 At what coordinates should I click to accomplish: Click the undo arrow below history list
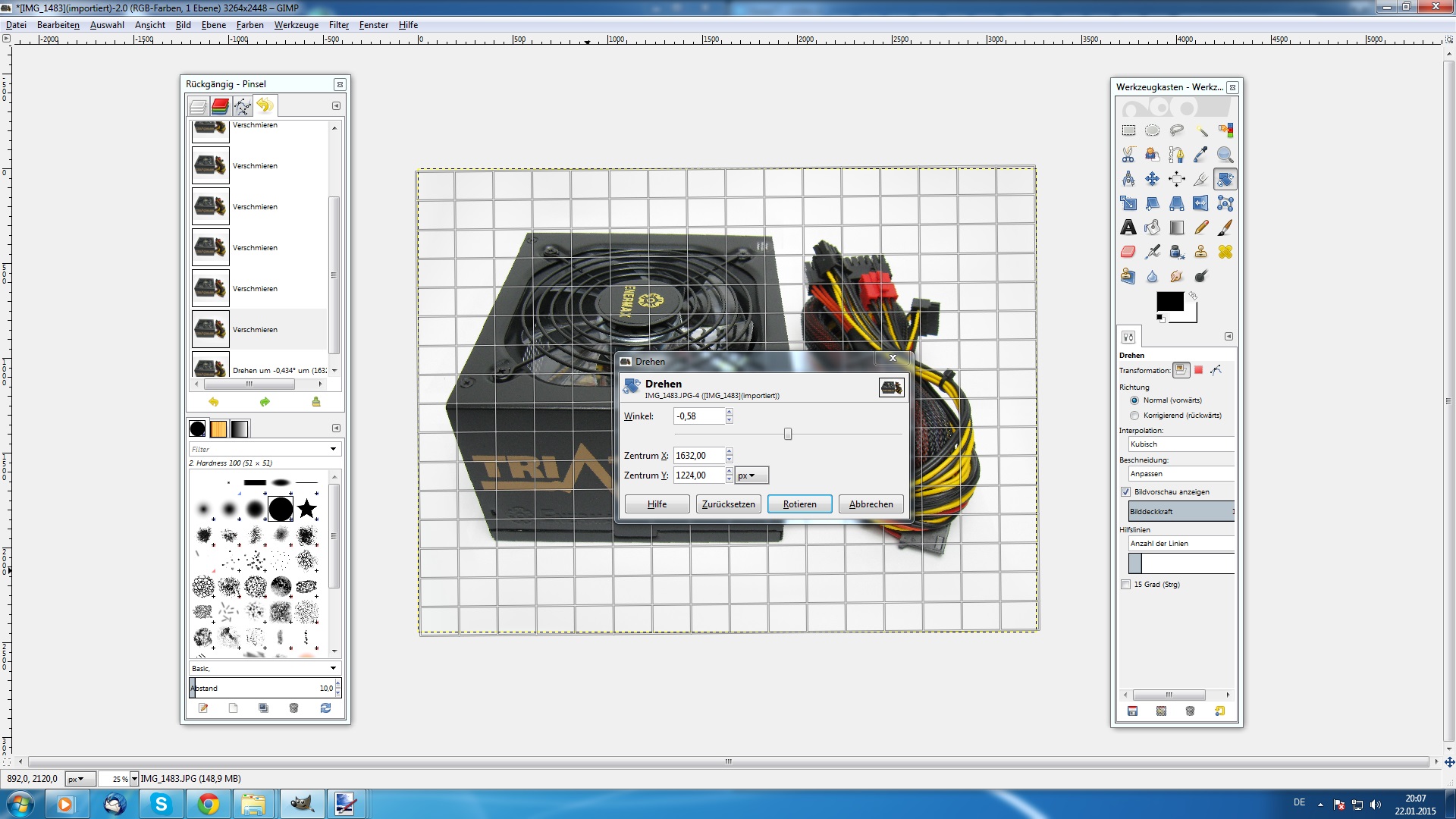(x=213, y=402)
